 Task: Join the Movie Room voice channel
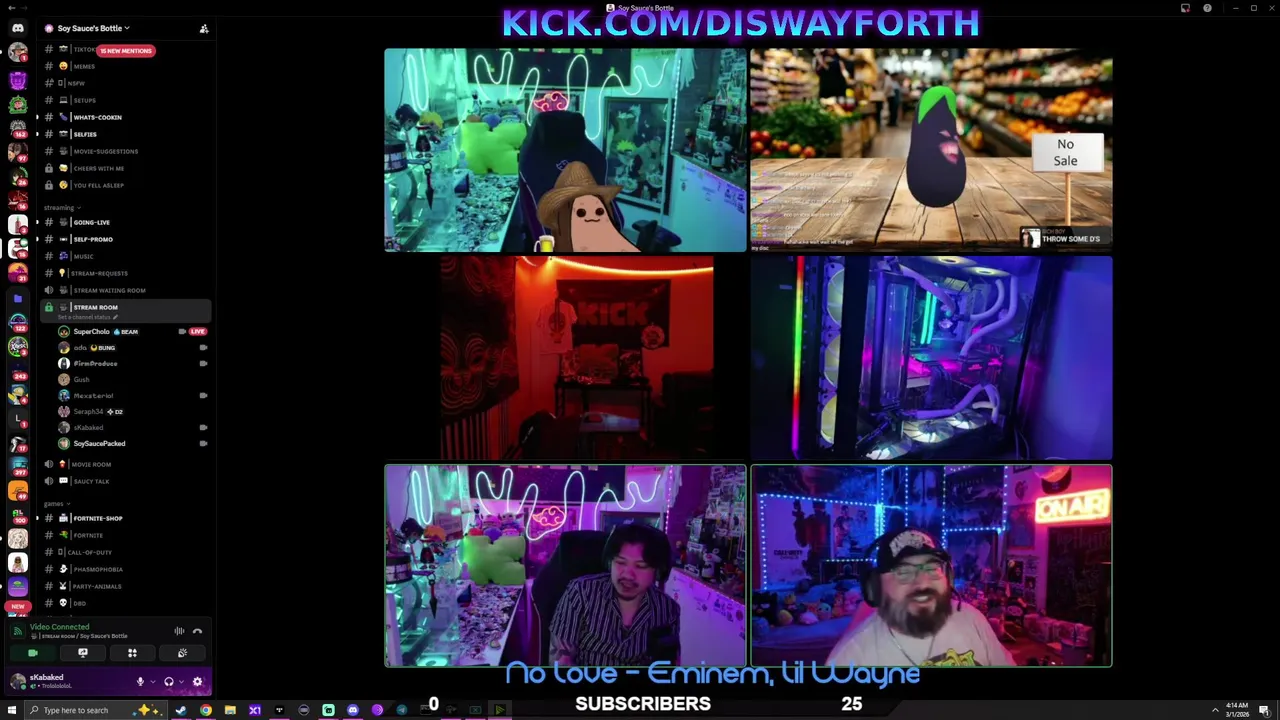[x=125, y=464]
